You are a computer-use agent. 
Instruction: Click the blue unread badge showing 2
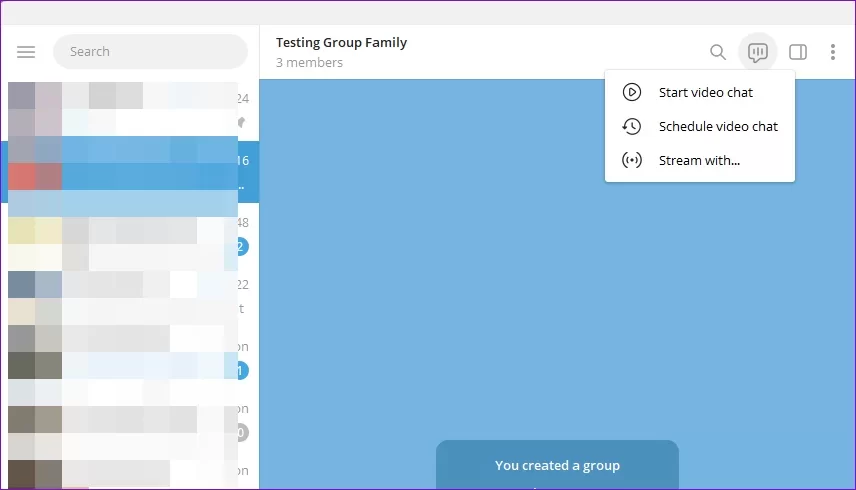tap(240, 247)
